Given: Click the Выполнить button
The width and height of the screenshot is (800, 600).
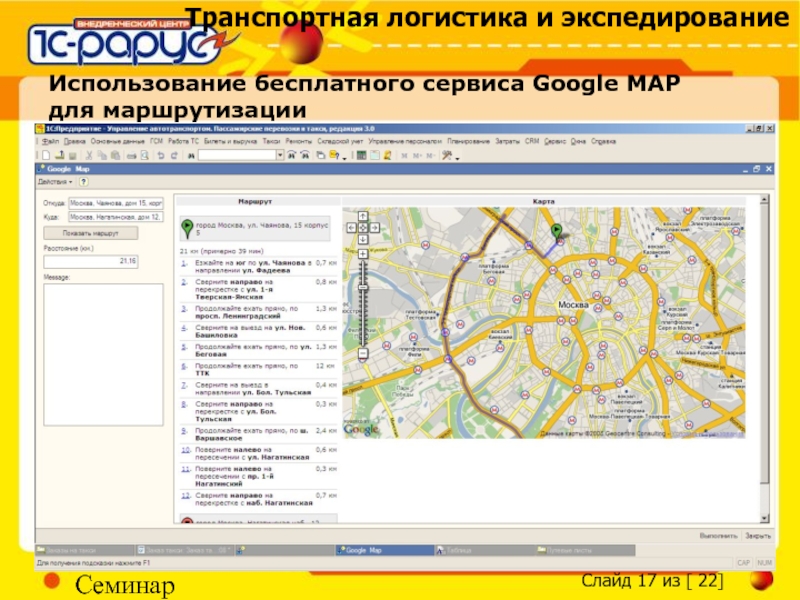Looking at the screenshot, I should [718, 536].
